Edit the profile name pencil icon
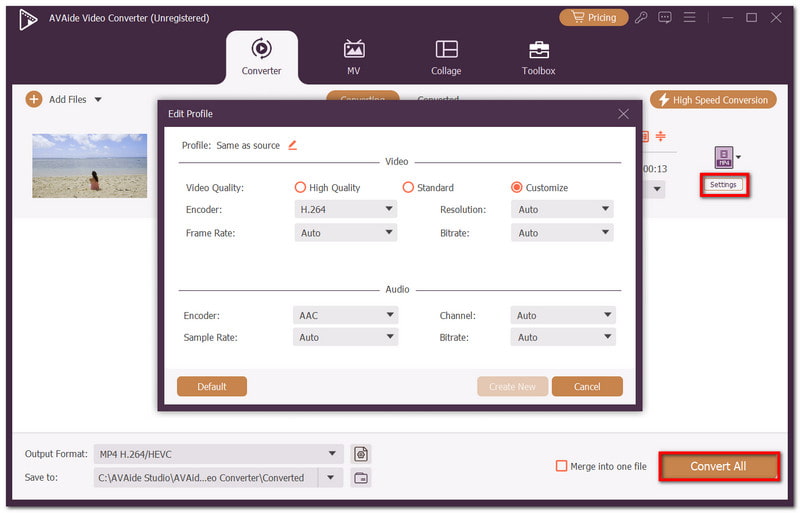 coord(292,145)
